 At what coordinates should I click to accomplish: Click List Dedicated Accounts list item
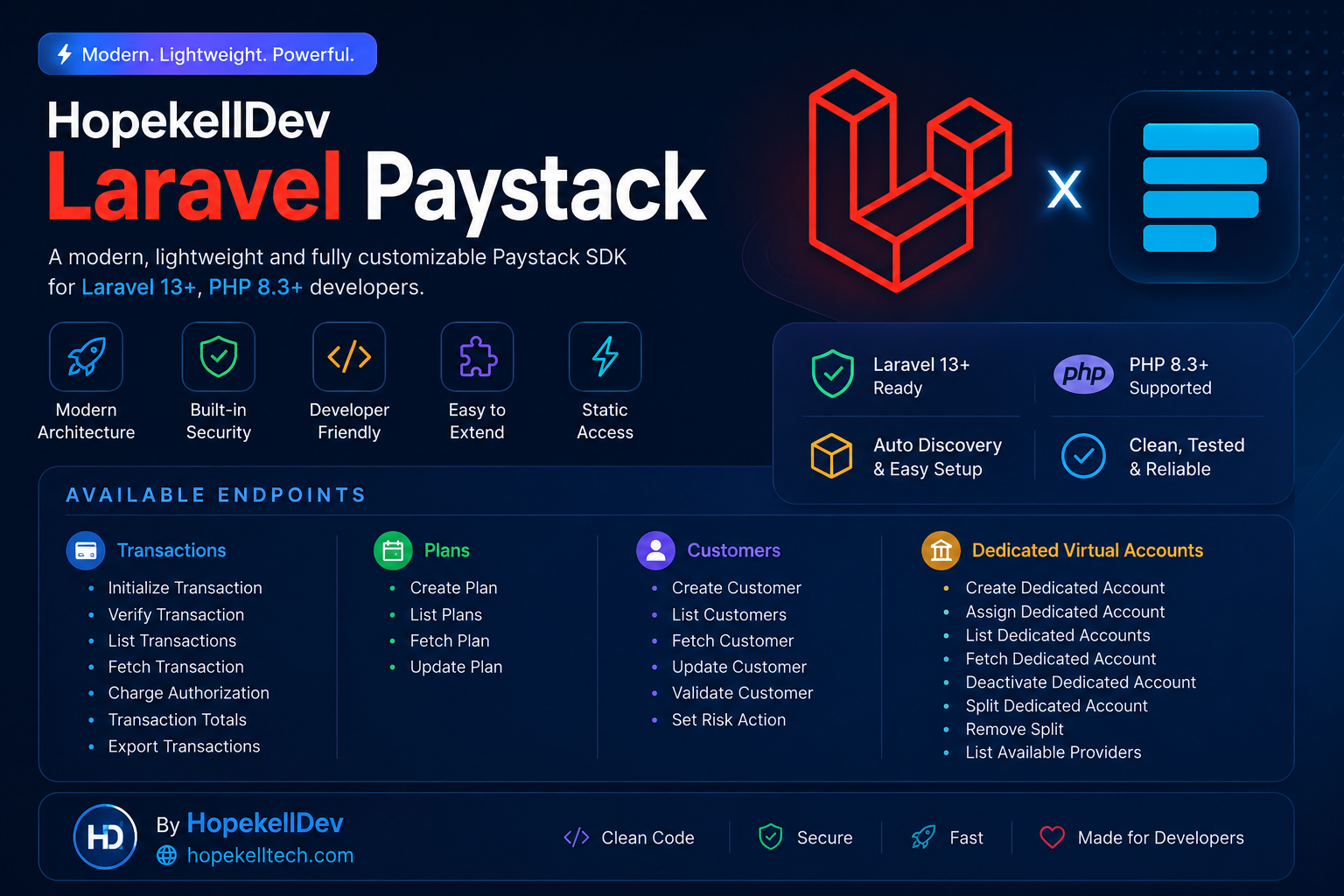[x=1058, y=635]
